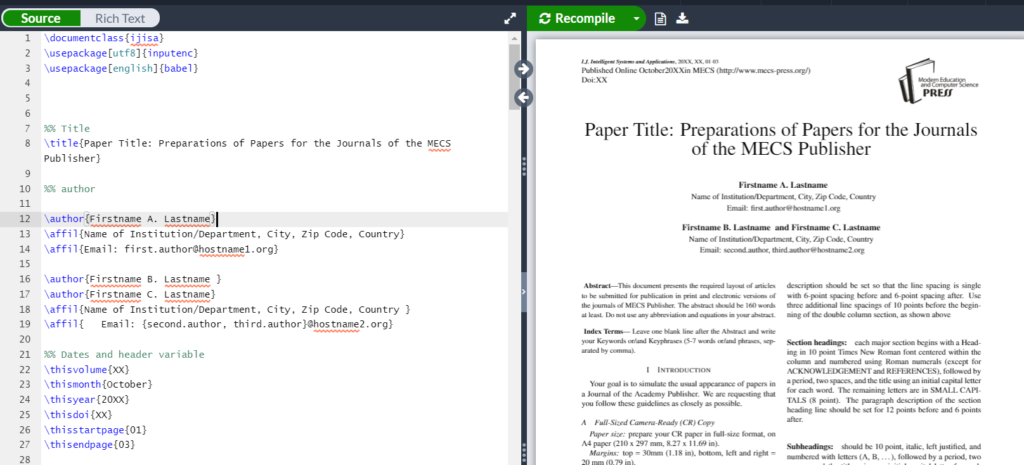Click the underlined word 'Firstname' on line 16
1024x465 pixels.
click(115, 279)
